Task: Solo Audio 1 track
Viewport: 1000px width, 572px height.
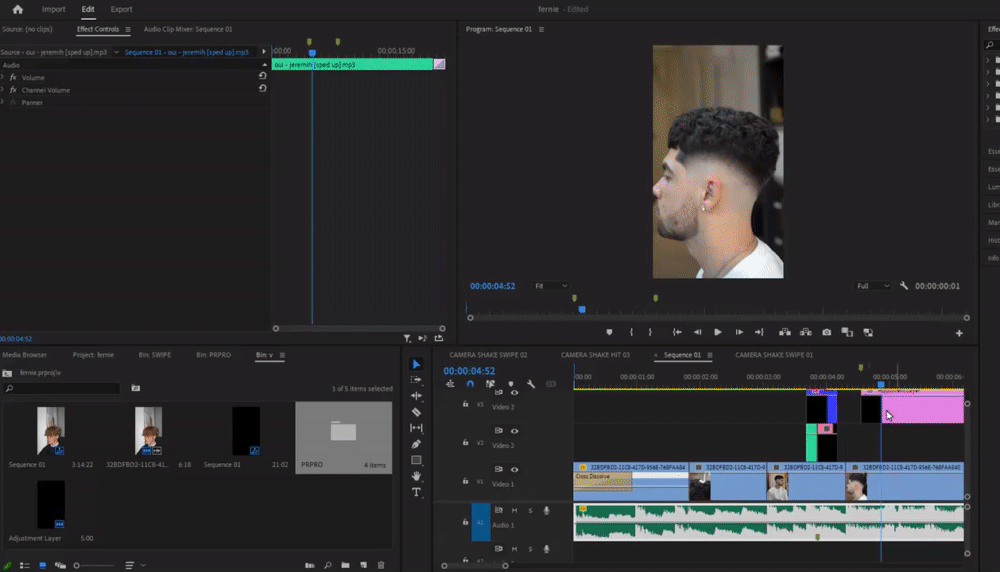Action: 530,510
